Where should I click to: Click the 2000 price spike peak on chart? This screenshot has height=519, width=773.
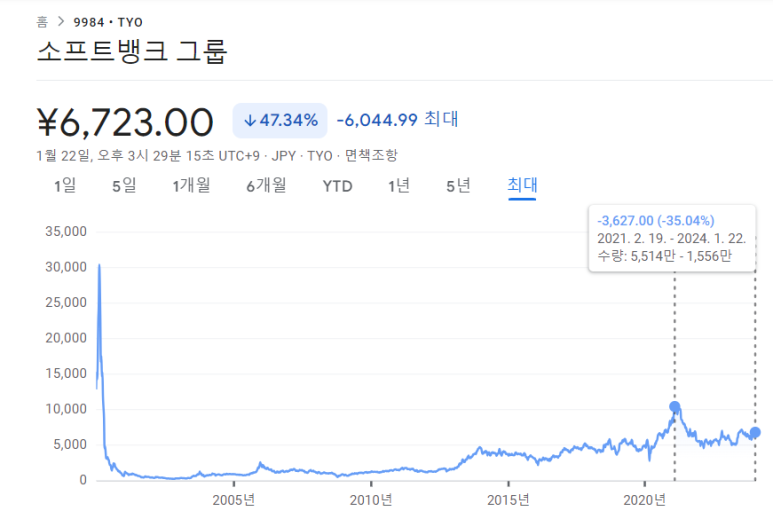coord(100,265)
